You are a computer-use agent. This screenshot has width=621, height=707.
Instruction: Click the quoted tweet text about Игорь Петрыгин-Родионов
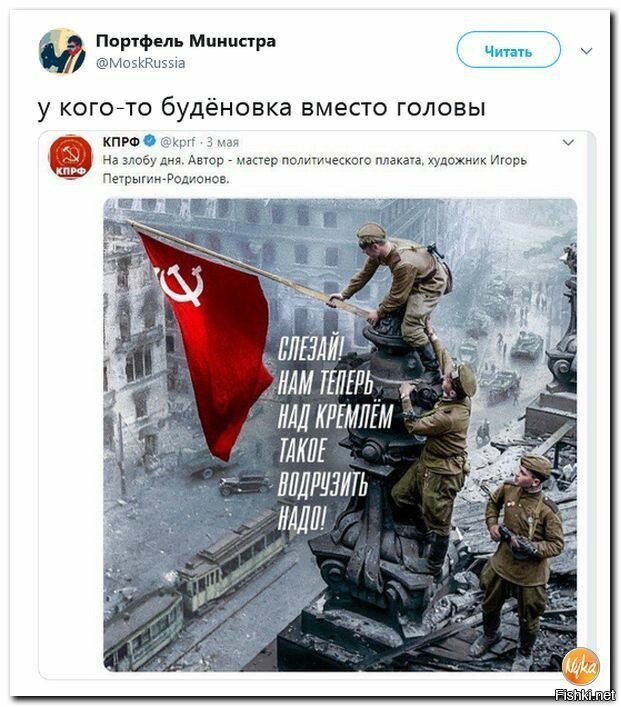click(314, 169)
